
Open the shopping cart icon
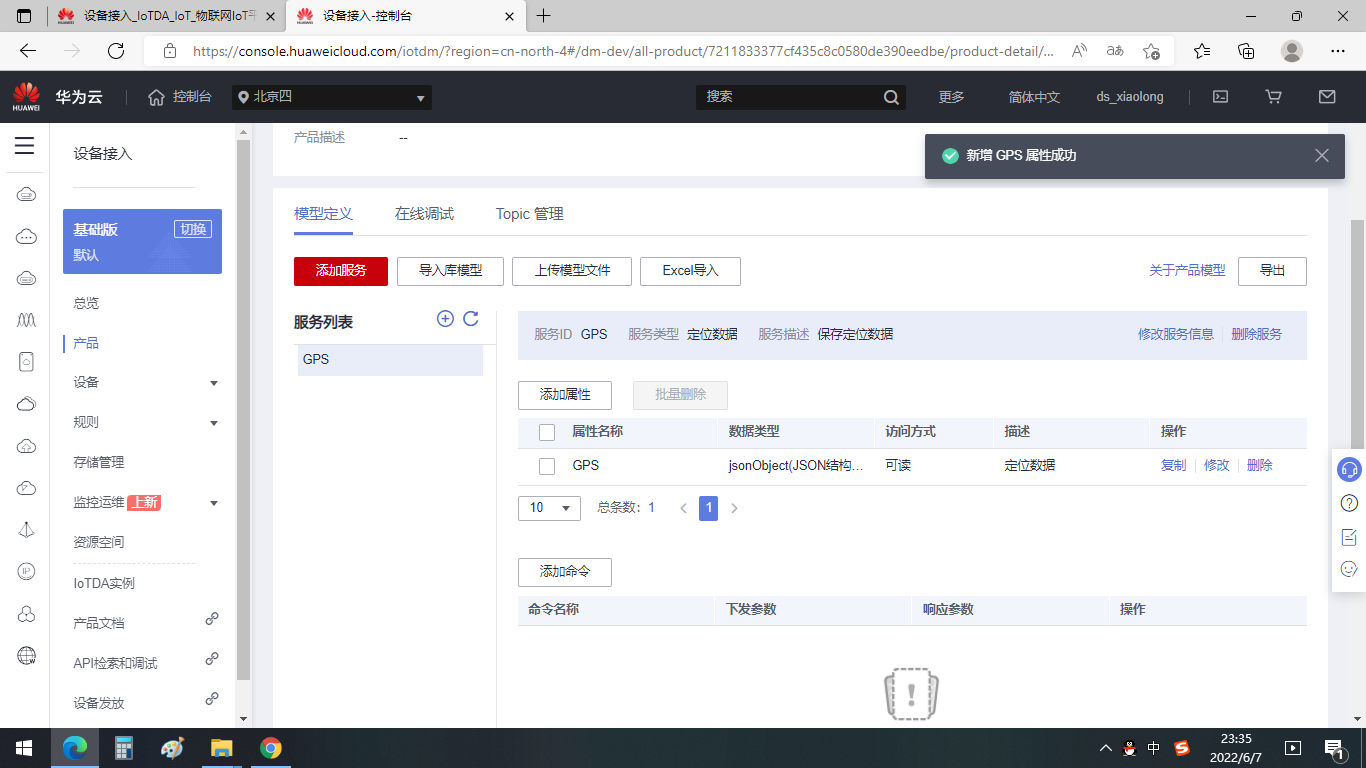1273,97
